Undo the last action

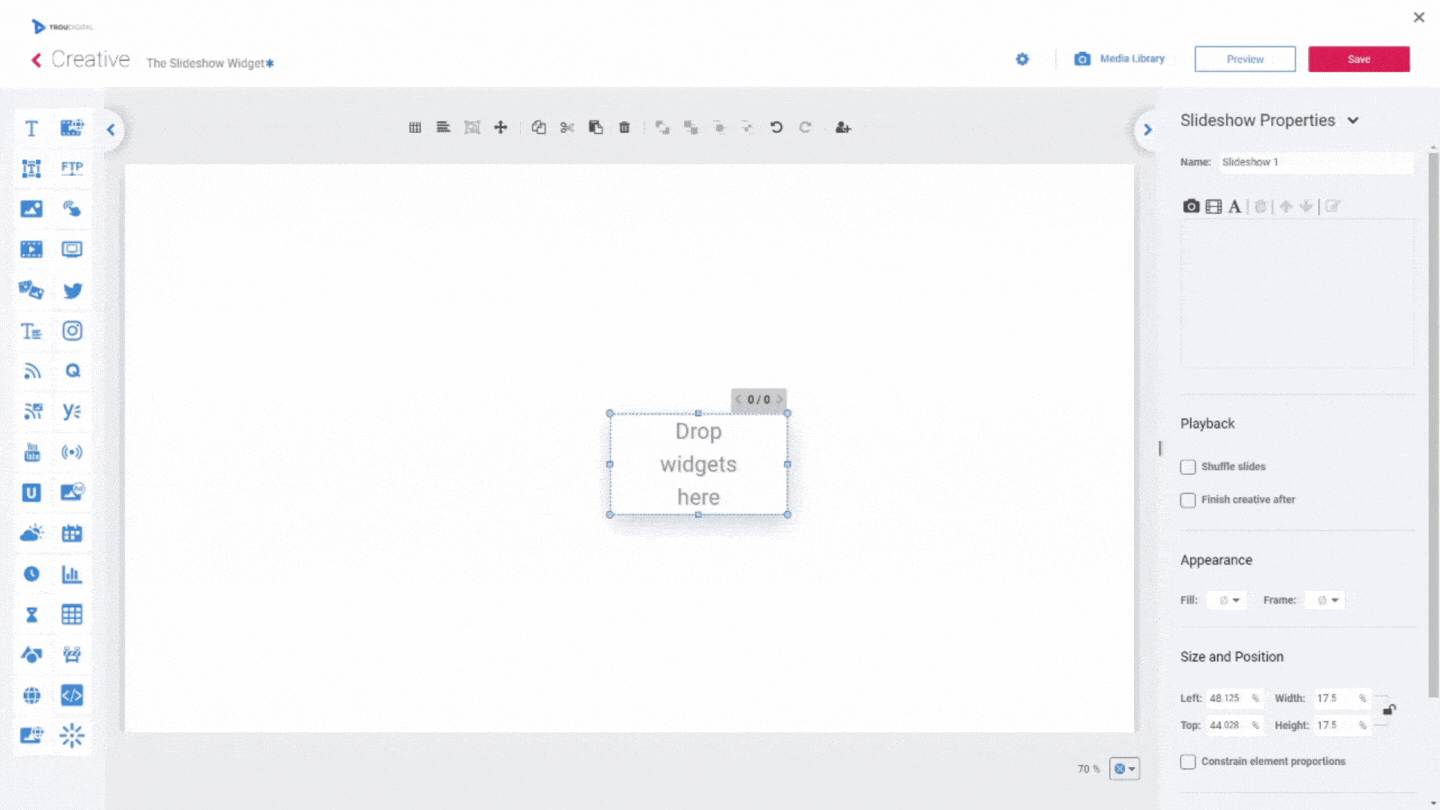[x=776, y=127]
